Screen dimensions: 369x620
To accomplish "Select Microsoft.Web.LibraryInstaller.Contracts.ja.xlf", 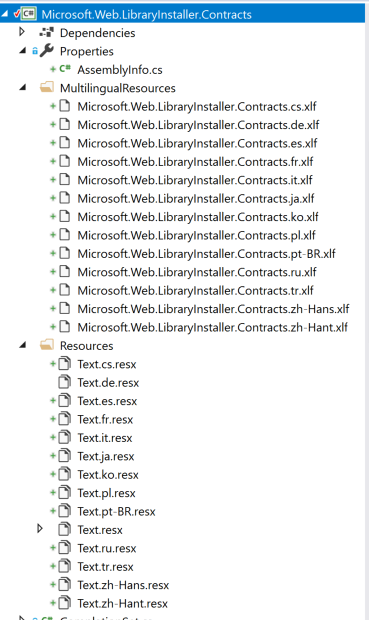I will coord(196,198).
